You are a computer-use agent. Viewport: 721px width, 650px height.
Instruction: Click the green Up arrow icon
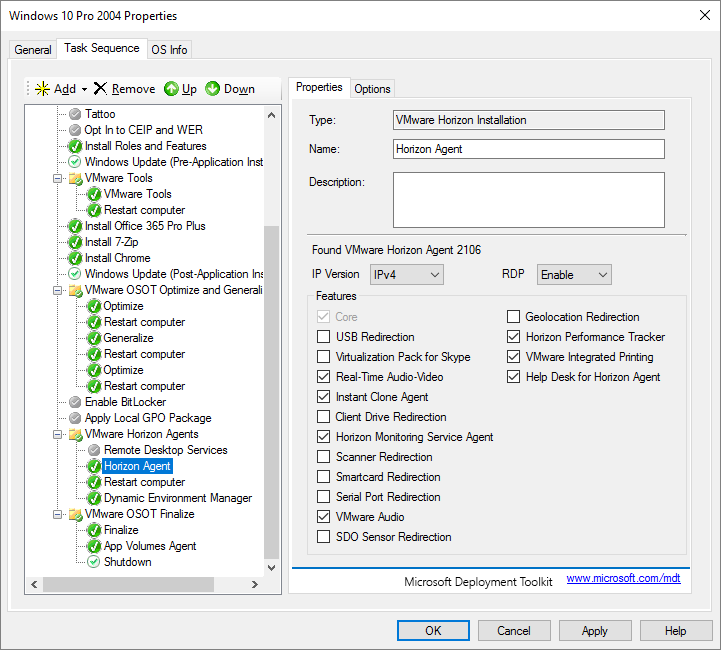tap(171, 89)
